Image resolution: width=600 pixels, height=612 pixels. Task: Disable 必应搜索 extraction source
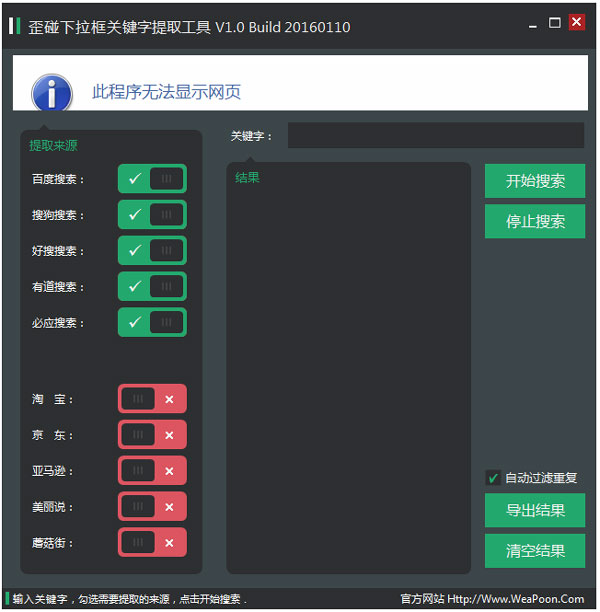(152, 323)
